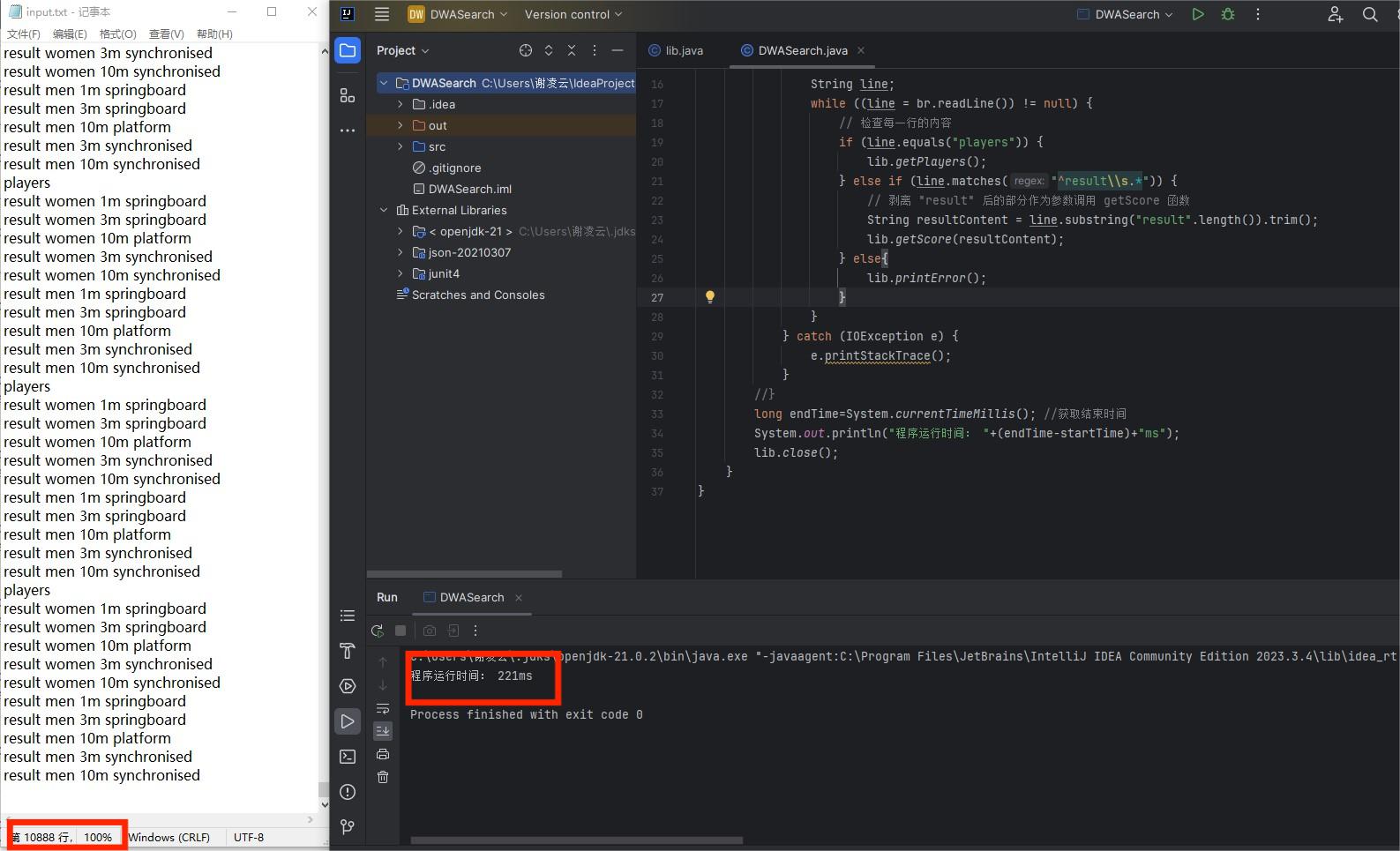This screenshot has height=851, width=1400.
Task: Expand all items in Project panel
Action: (549, 50)
